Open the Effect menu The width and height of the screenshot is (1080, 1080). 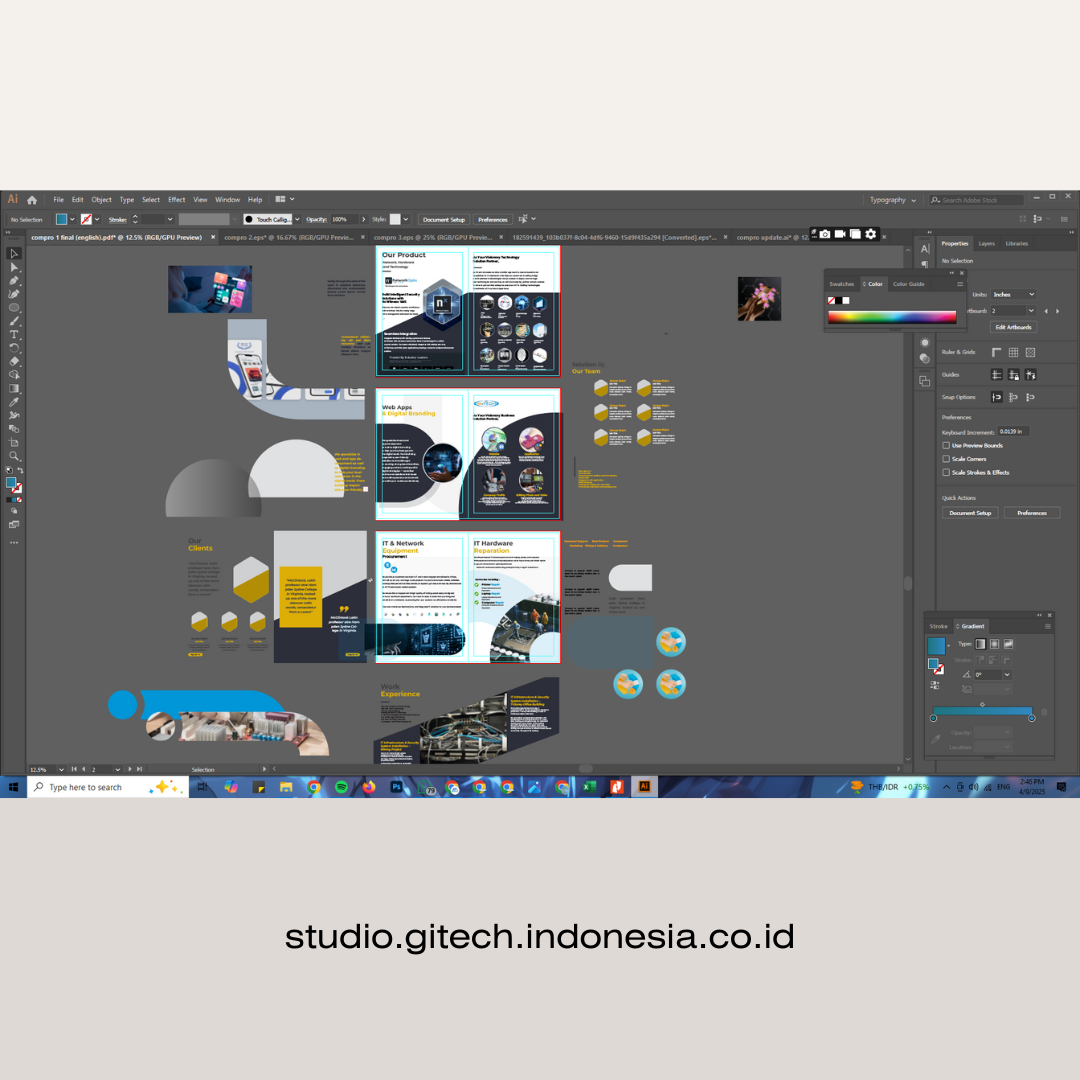point(176,200)
